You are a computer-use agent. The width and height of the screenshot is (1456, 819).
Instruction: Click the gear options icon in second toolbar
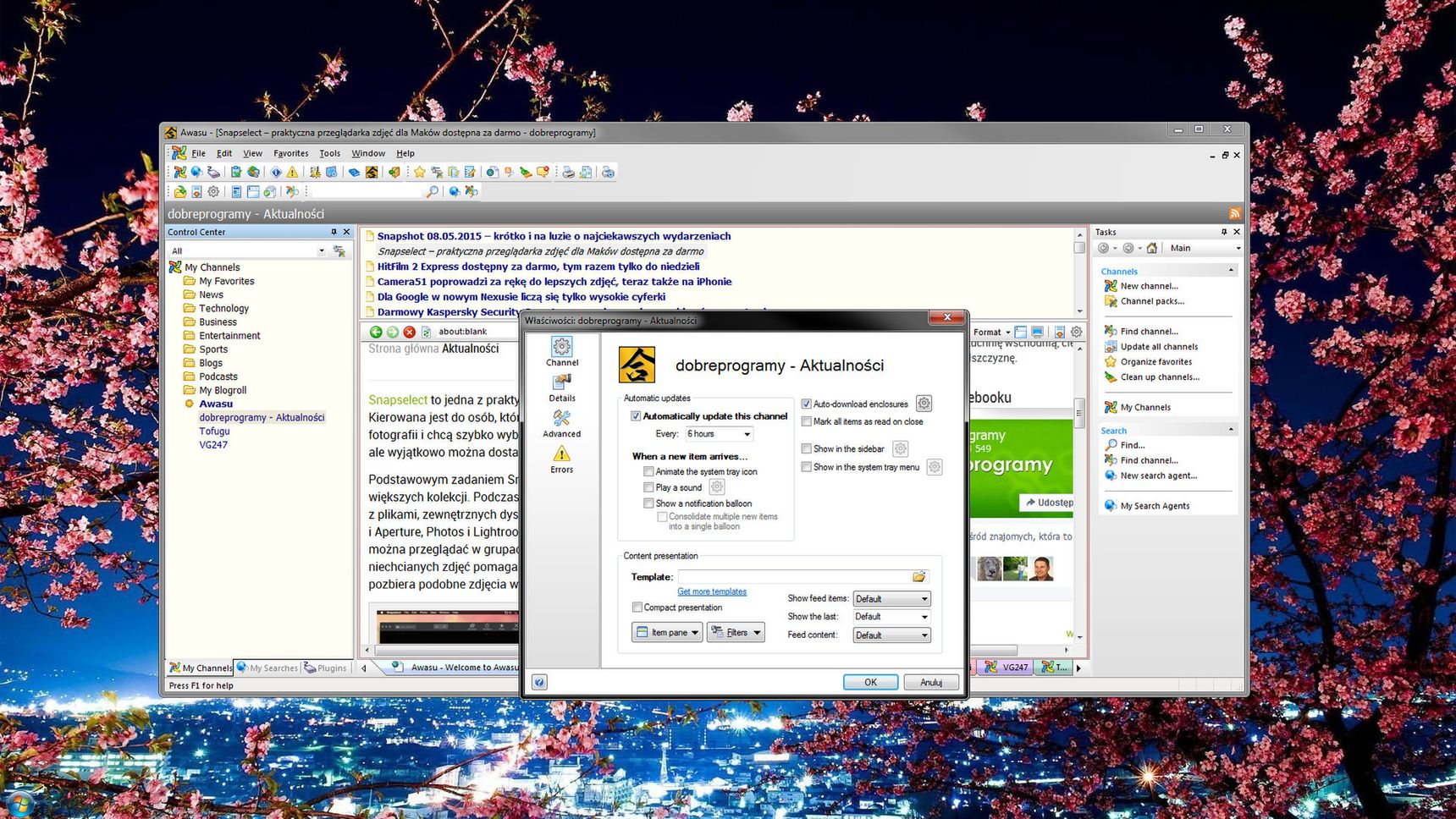point(213,192)
